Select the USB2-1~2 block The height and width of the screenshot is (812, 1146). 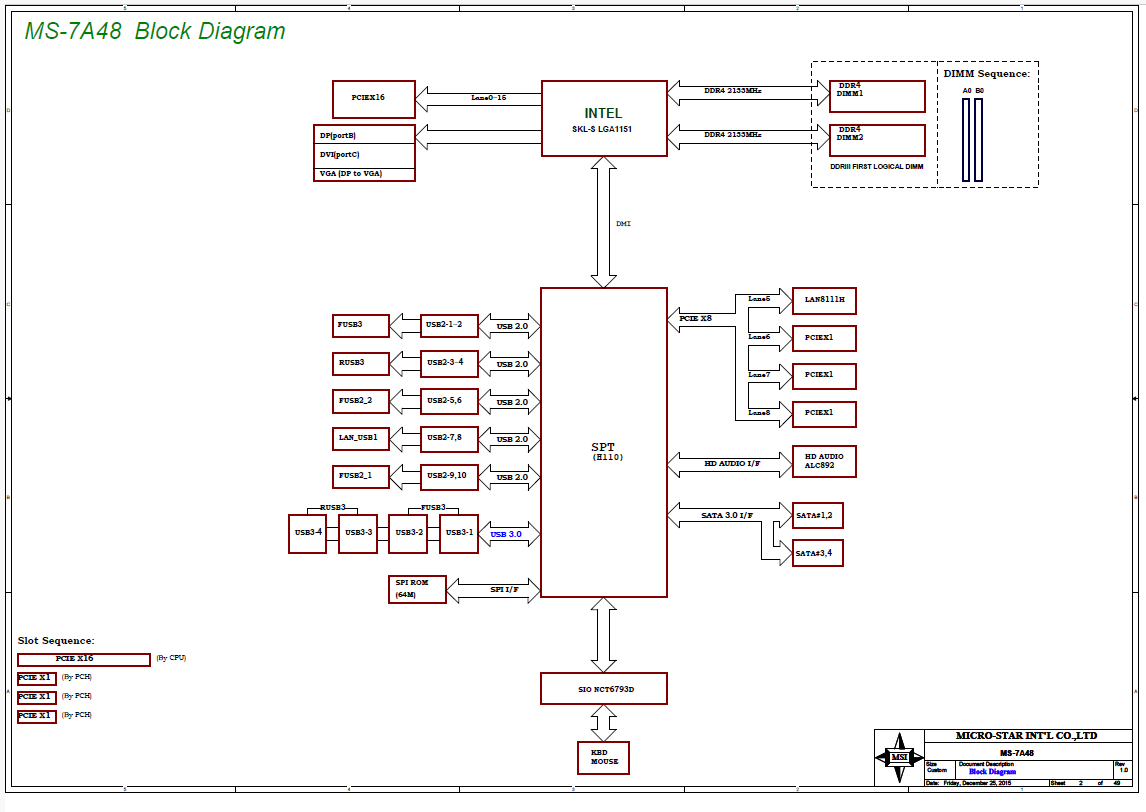[449, 325]
